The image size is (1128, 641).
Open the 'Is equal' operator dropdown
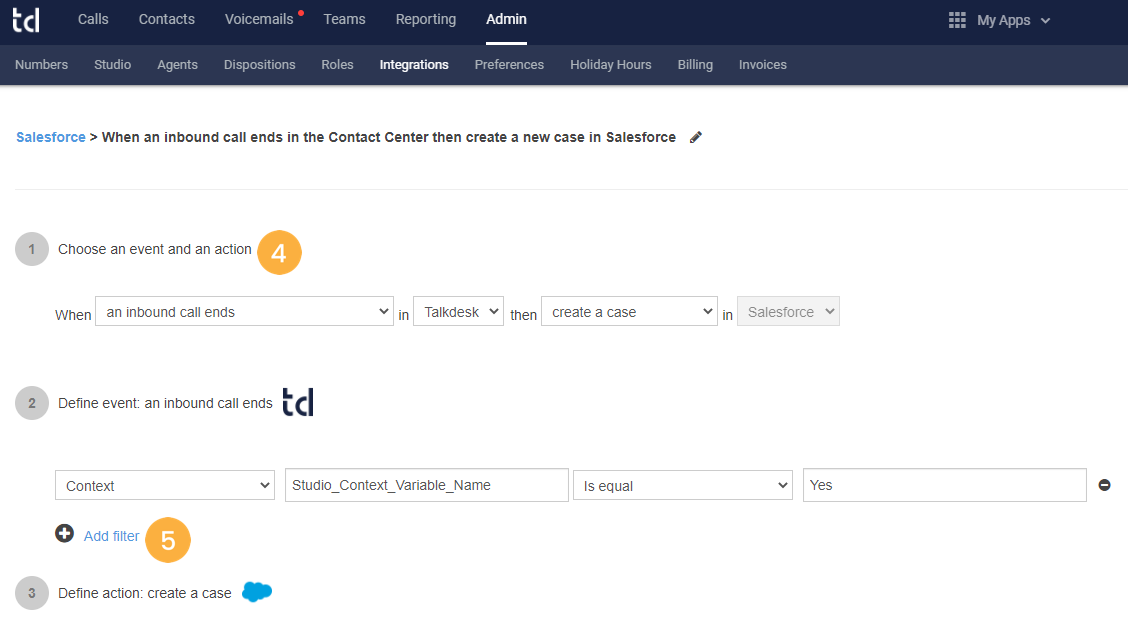[x=683, y=486]
